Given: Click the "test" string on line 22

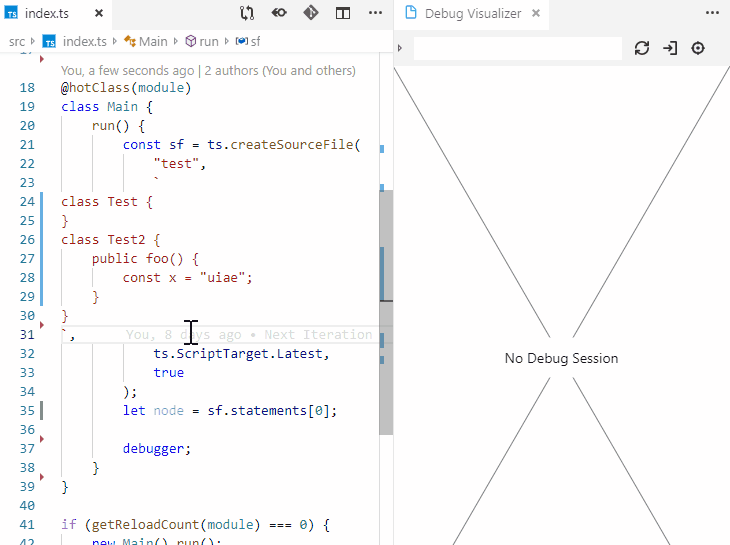Looking at the screenshot, I should pos(176,164).
